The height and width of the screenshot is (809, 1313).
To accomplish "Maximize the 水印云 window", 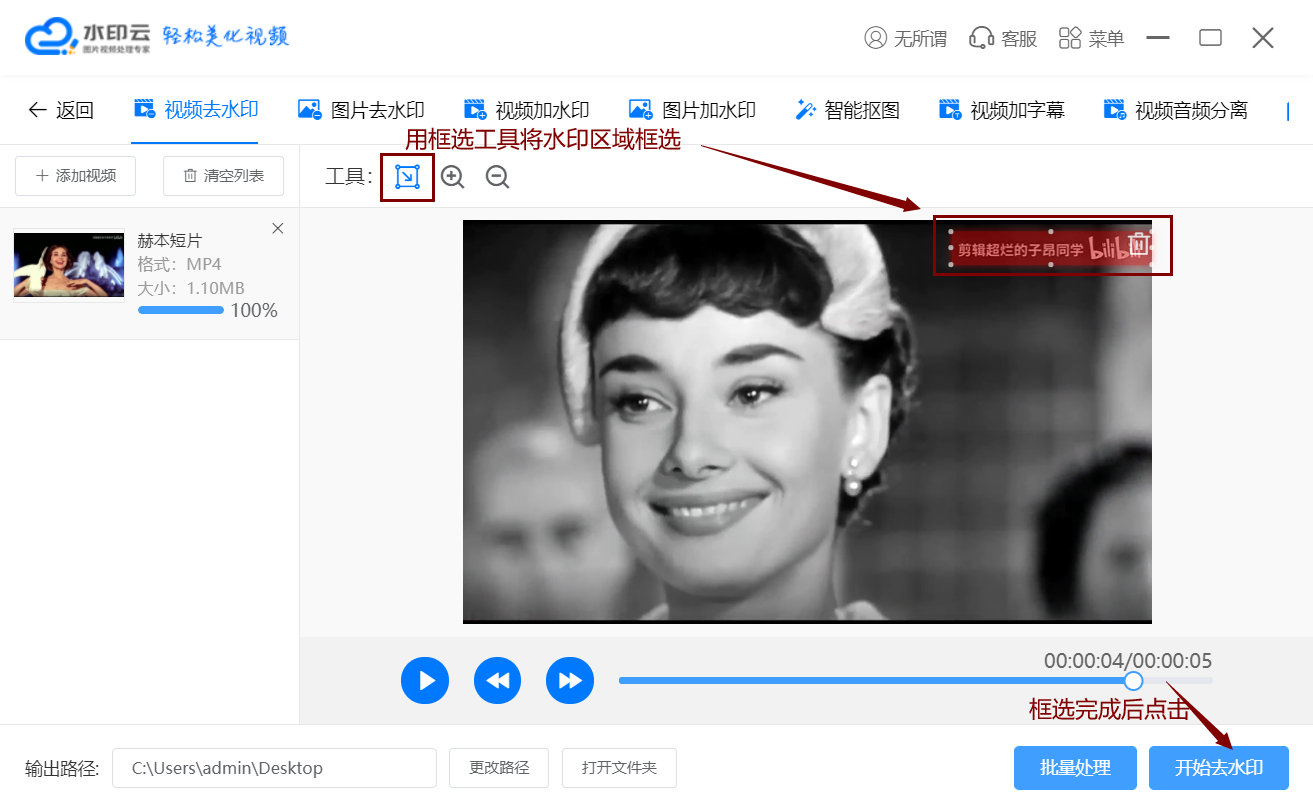I will (1211, 38).
